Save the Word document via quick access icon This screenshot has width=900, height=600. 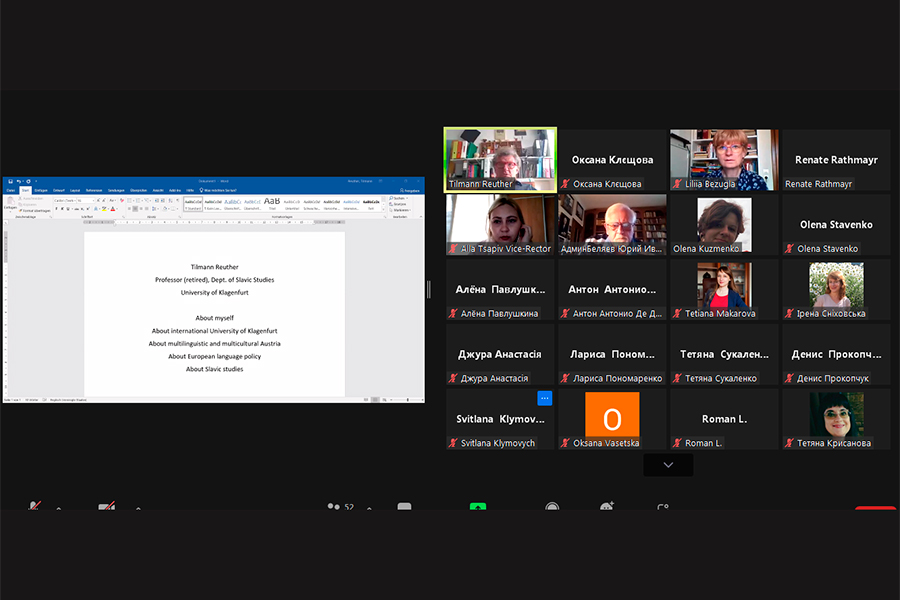click(x=10, y=181)
